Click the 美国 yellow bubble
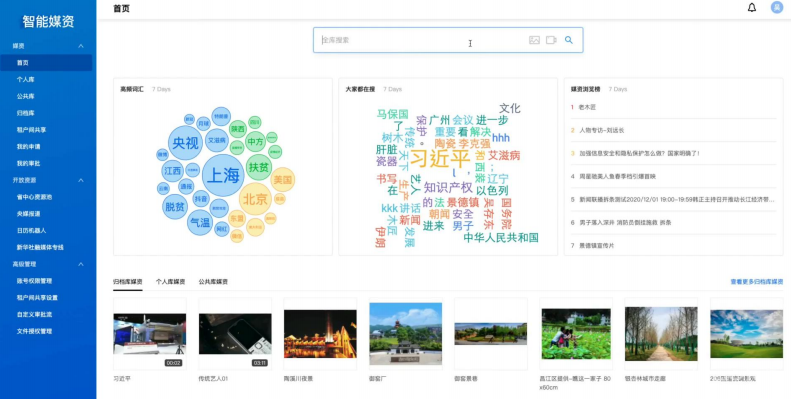This screenshot has height=399, width=791. pyautogui.click(x=282, y=180)
